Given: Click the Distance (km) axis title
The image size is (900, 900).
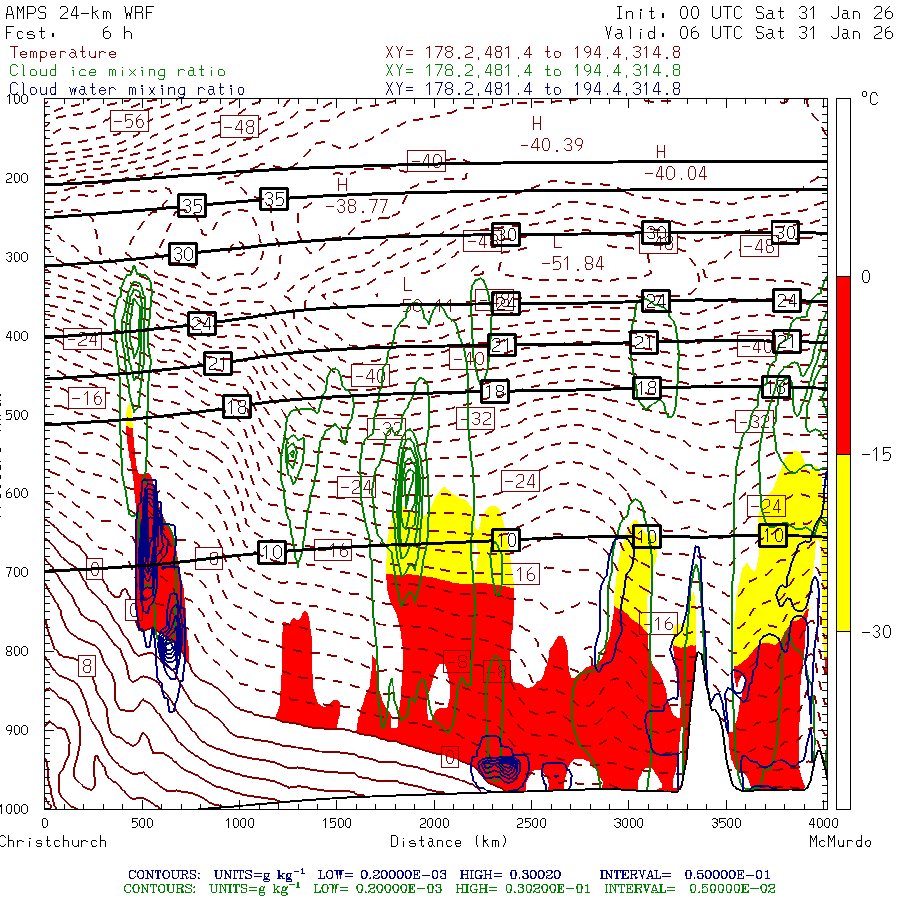Looking at the screenshot, I should click(449, 842).
